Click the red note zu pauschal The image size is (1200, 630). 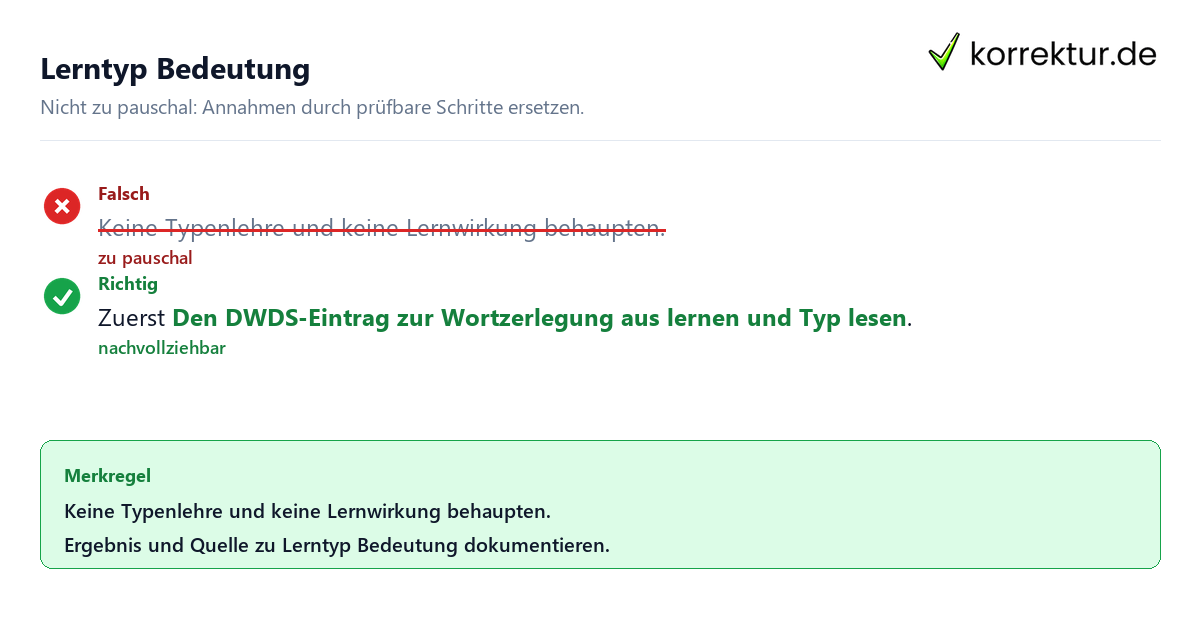145,258
